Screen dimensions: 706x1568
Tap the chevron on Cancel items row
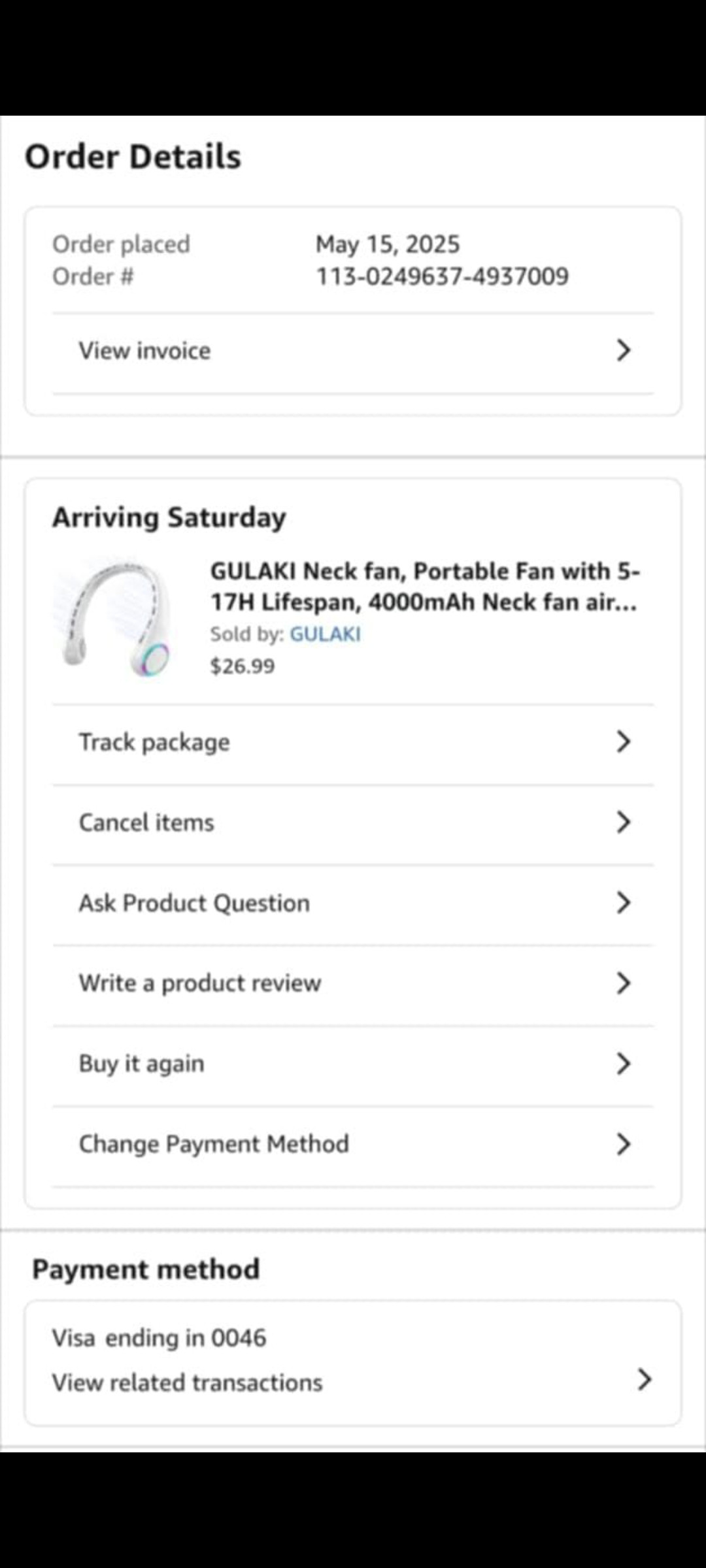[x=624, y=823]
